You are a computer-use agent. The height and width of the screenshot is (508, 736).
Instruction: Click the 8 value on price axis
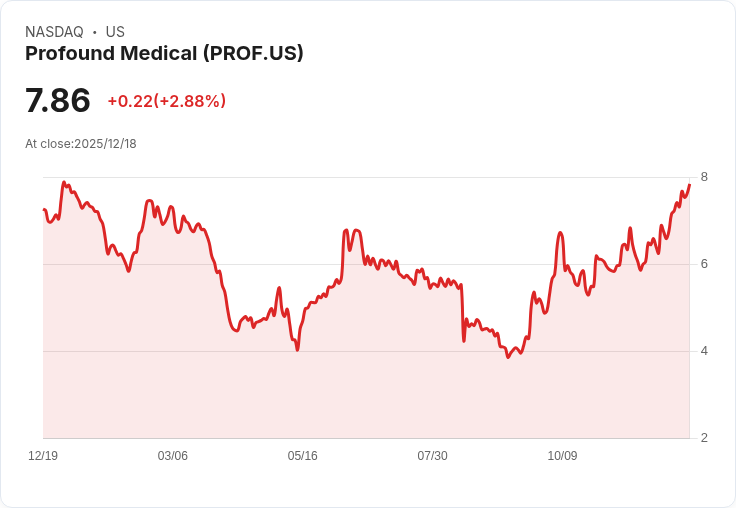704,177
